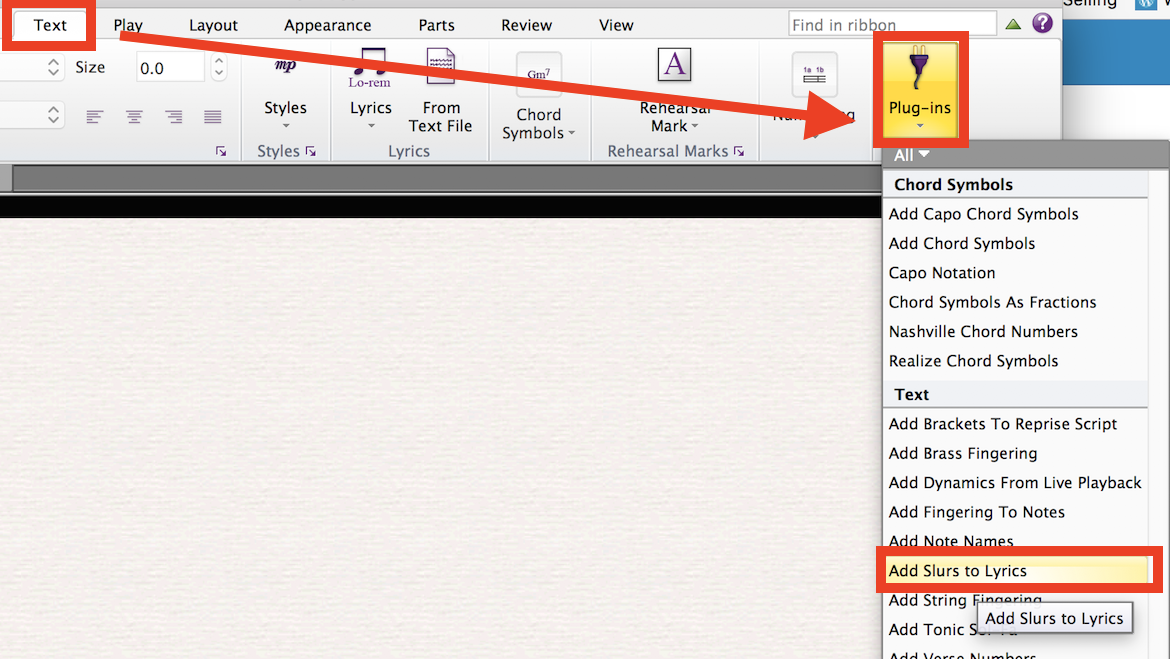
Task: Increase the Size value with the up stepper
Action: (219, 61)
